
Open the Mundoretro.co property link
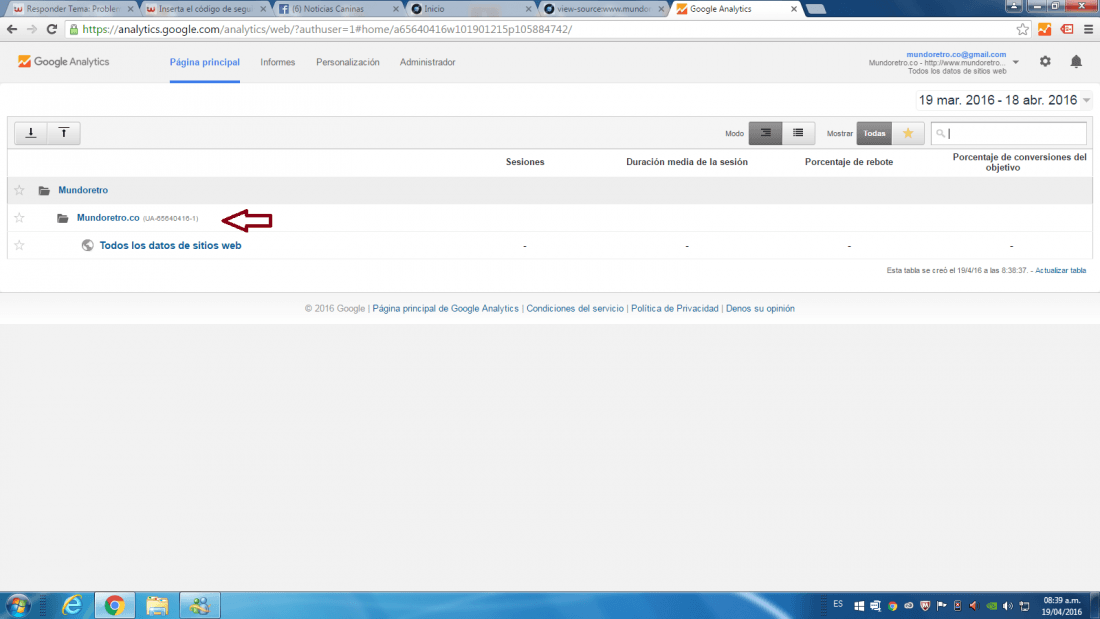[x=108, y=218]
